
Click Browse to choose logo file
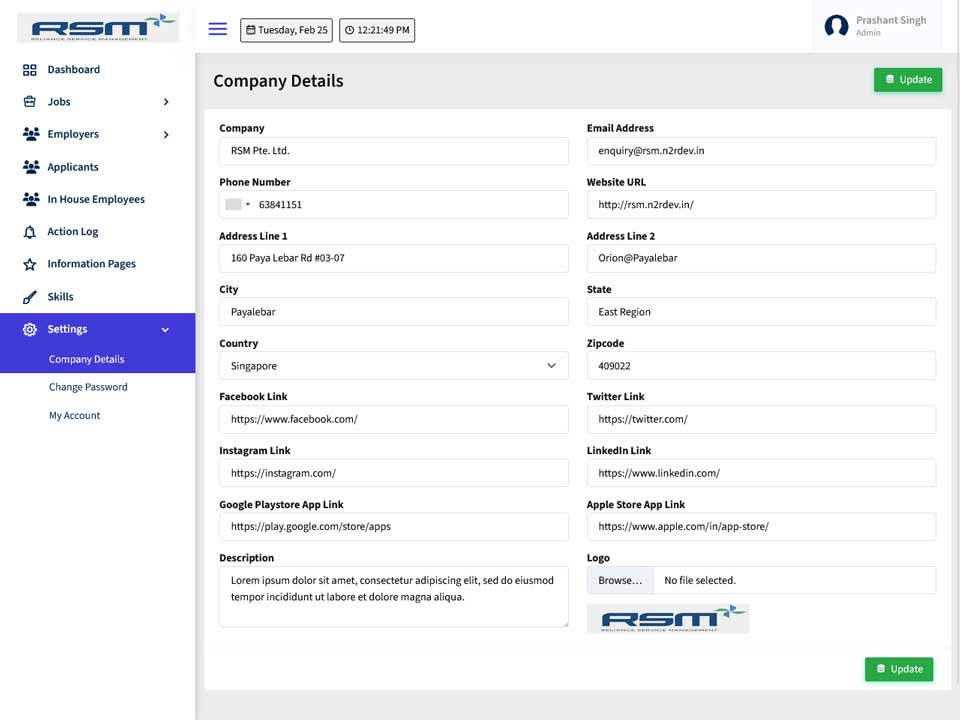point(620,580)
